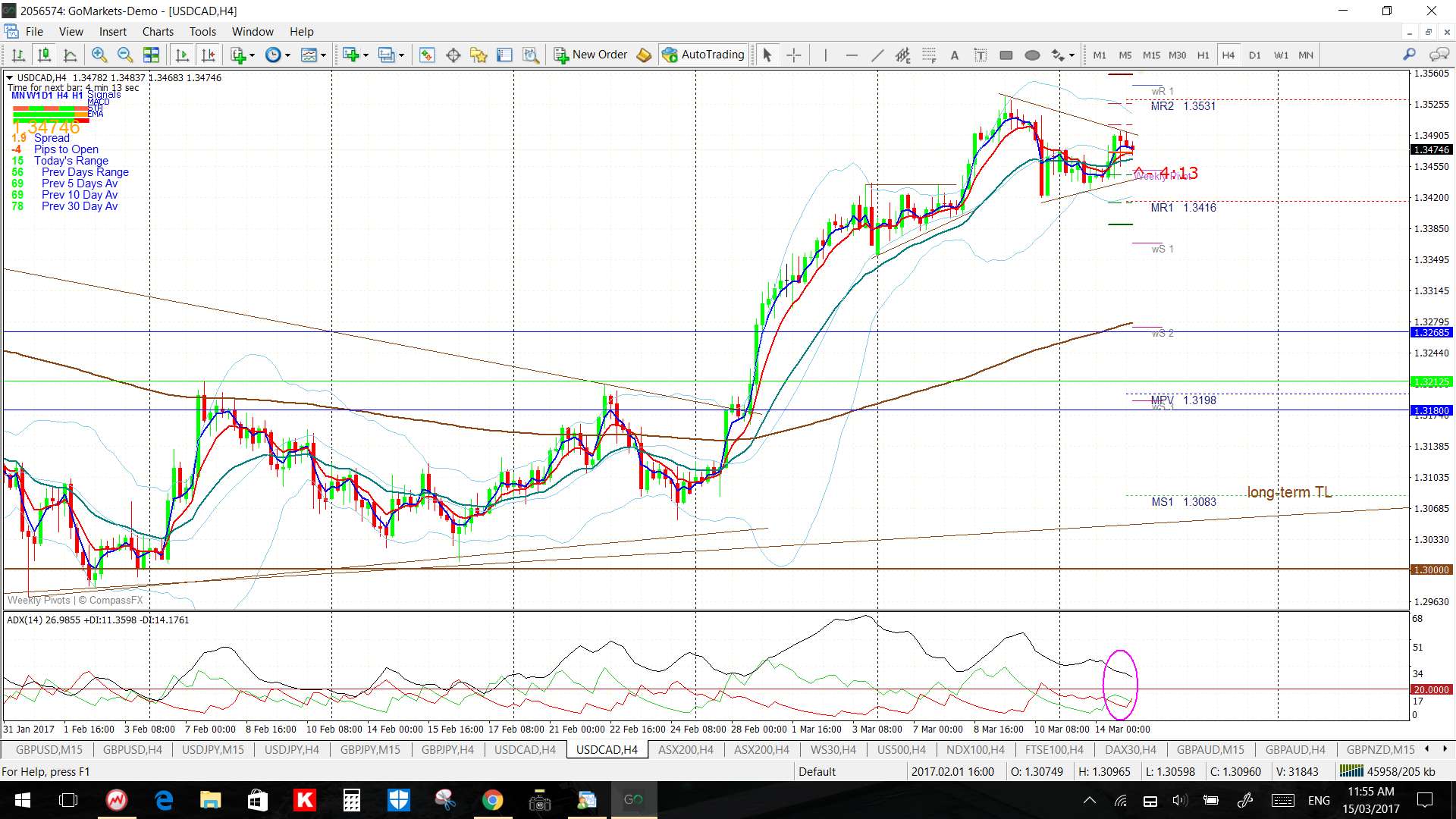Toggle the Candlesticks chart mode
This screenshot has height=819, width=1456.
[44, 55]
